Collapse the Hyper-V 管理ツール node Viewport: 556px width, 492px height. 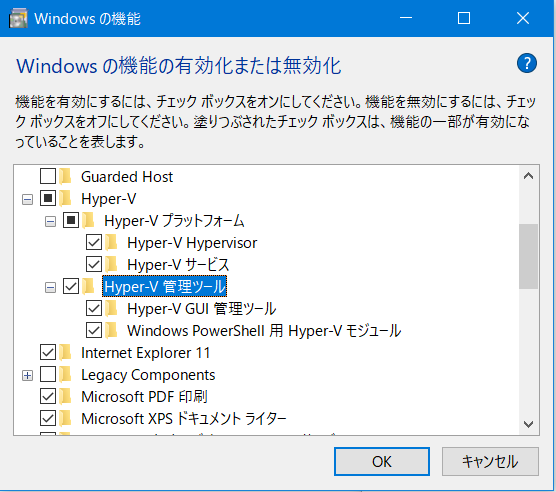50,288
